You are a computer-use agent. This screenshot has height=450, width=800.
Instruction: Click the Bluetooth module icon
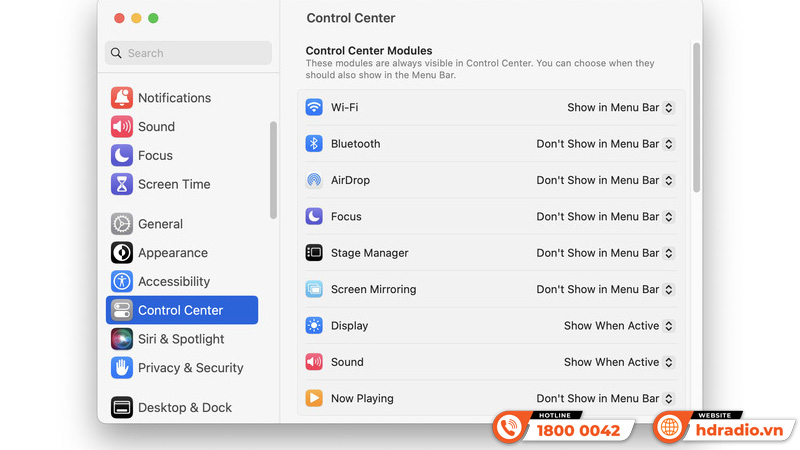314,144
